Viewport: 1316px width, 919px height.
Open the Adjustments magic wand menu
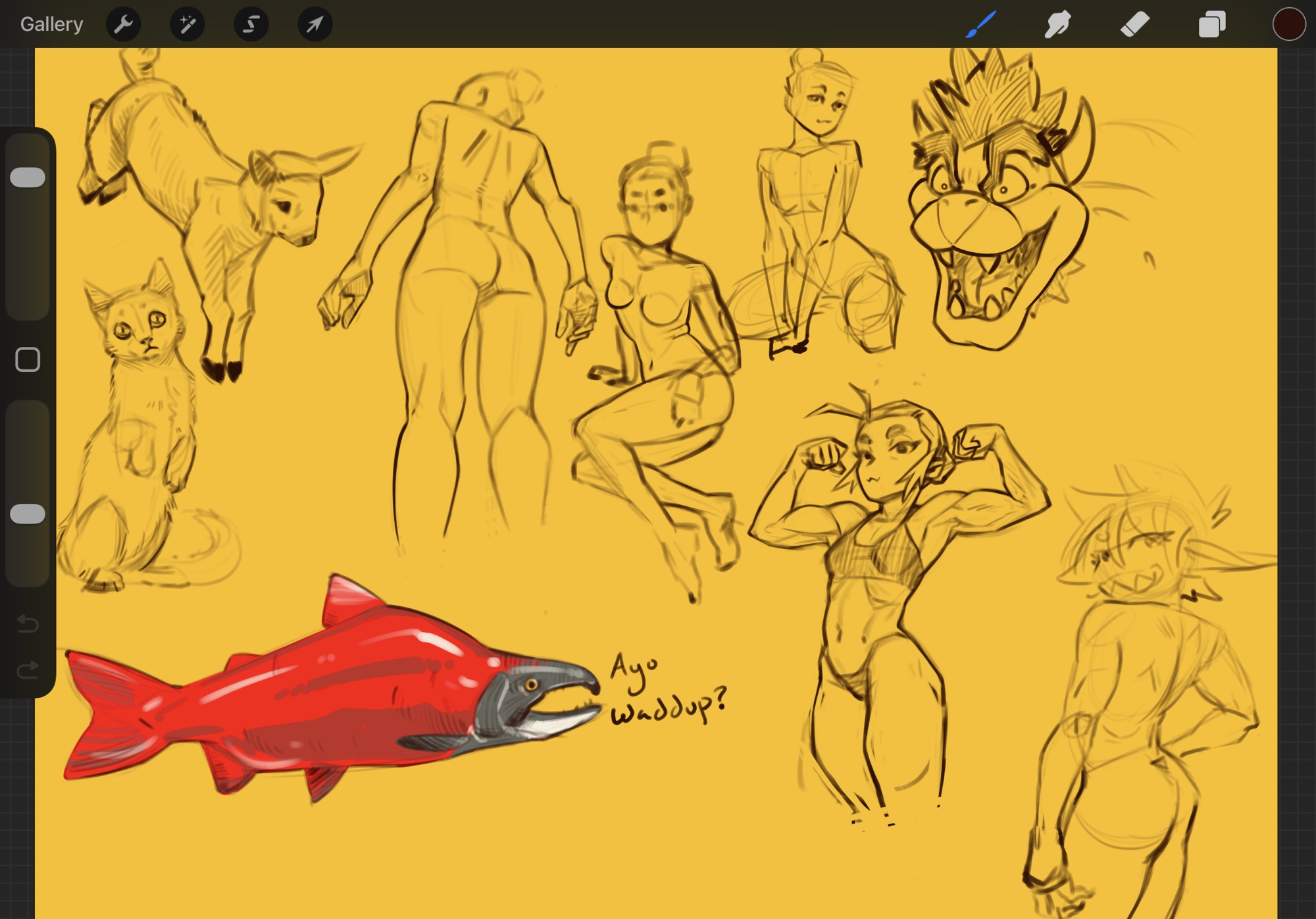[x=187, y=25]
